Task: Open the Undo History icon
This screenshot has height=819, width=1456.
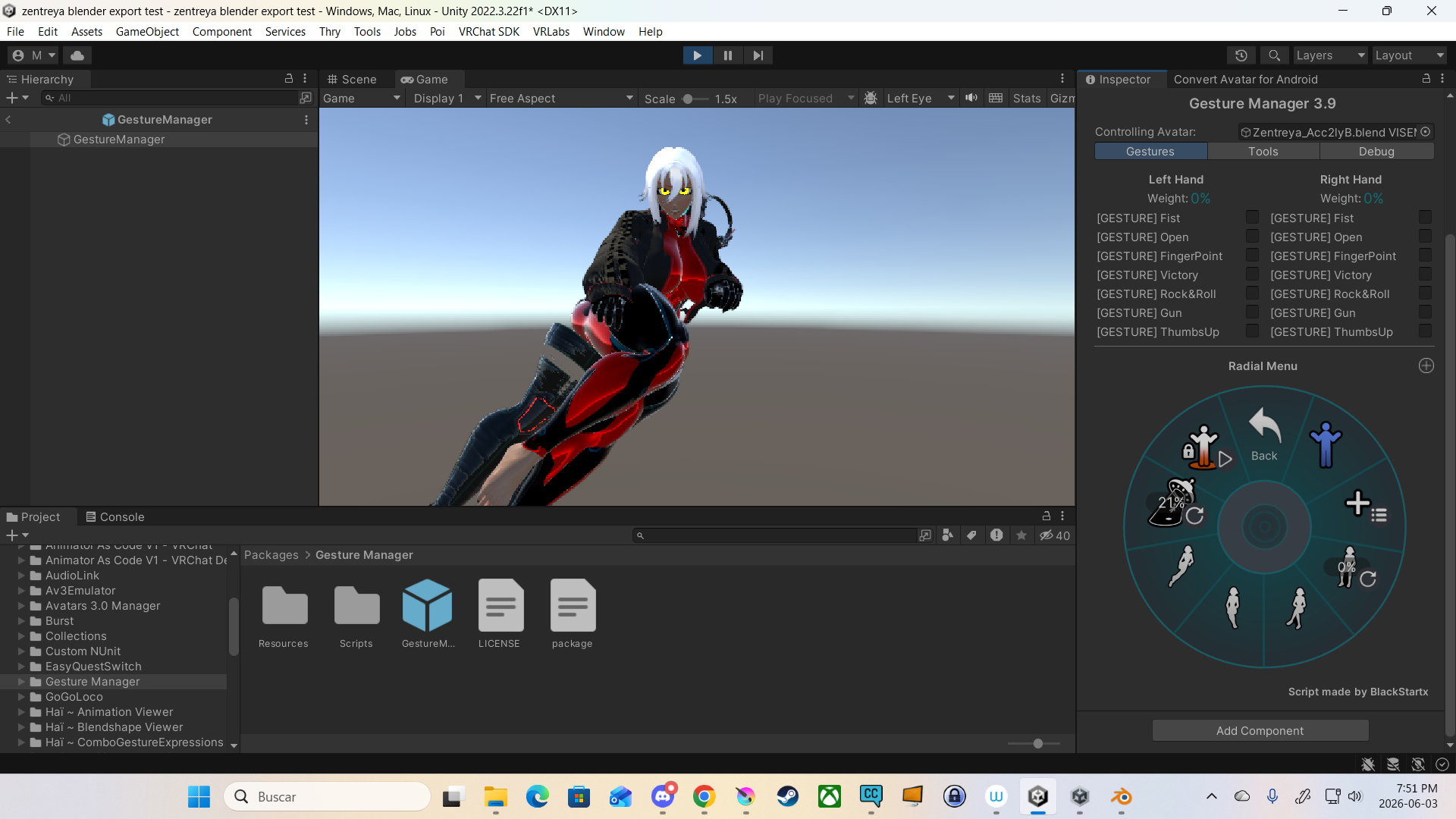Action: click(1241, 55)
